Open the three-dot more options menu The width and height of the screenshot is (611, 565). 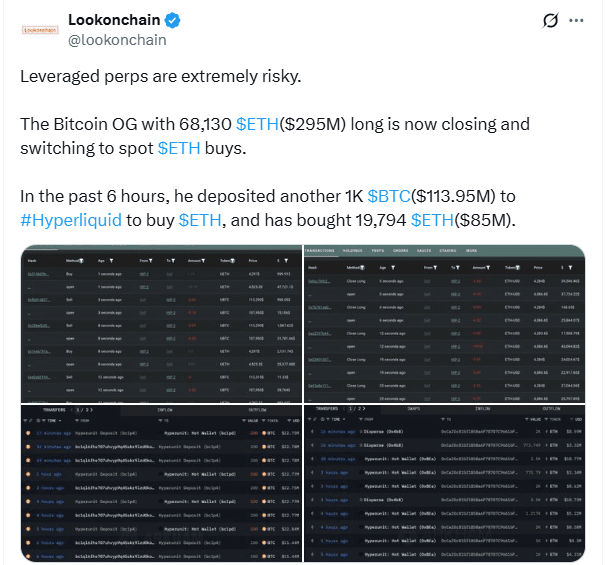coord(576,20)
